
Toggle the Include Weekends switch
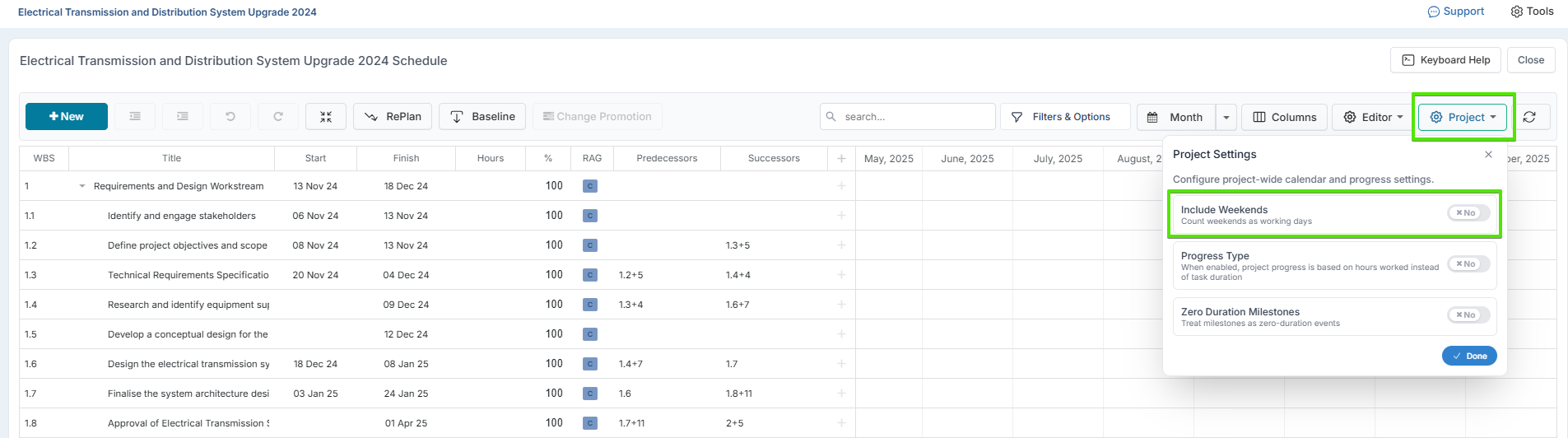[x=1468, y=212]
